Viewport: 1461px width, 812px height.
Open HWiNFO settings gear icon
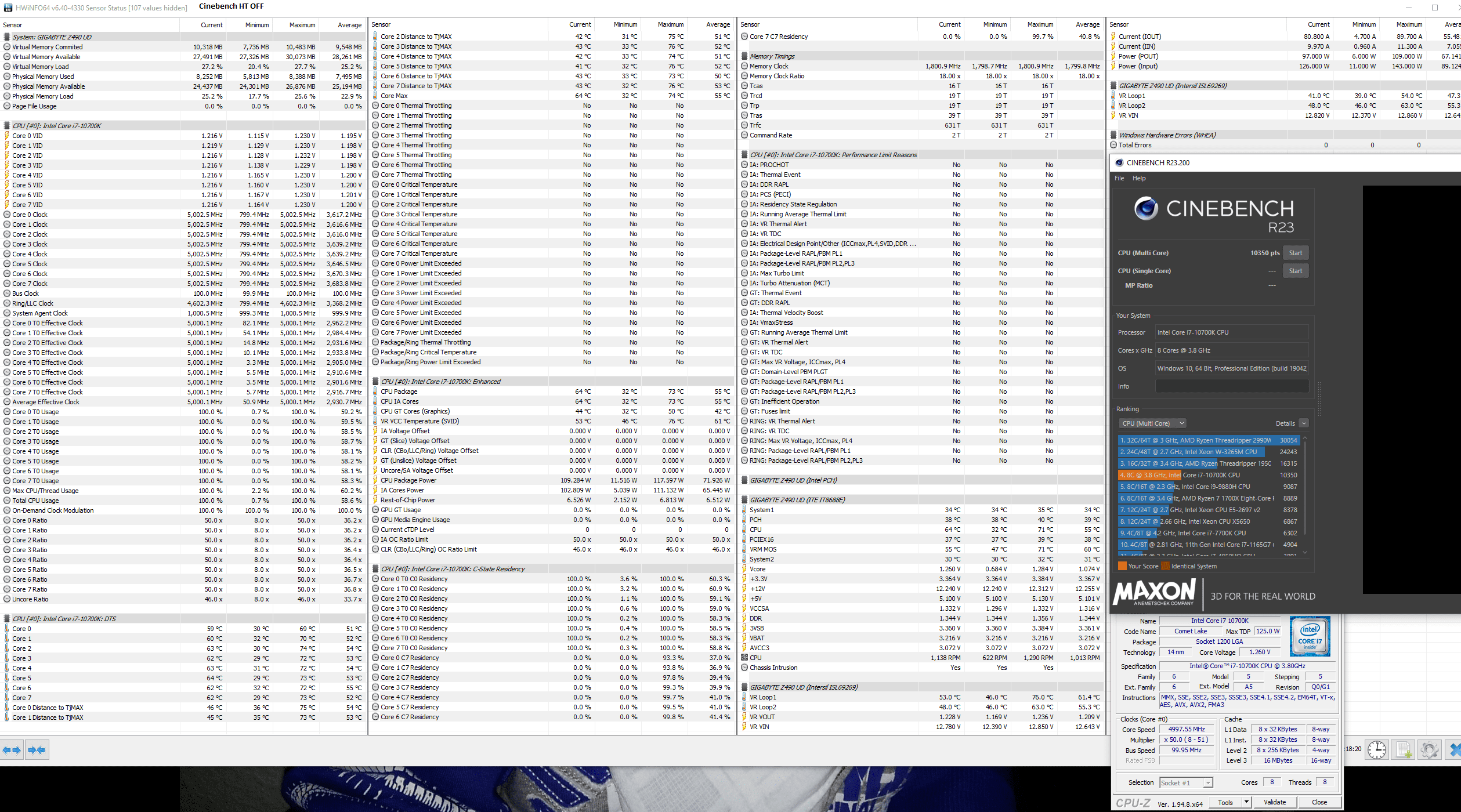1429,750
